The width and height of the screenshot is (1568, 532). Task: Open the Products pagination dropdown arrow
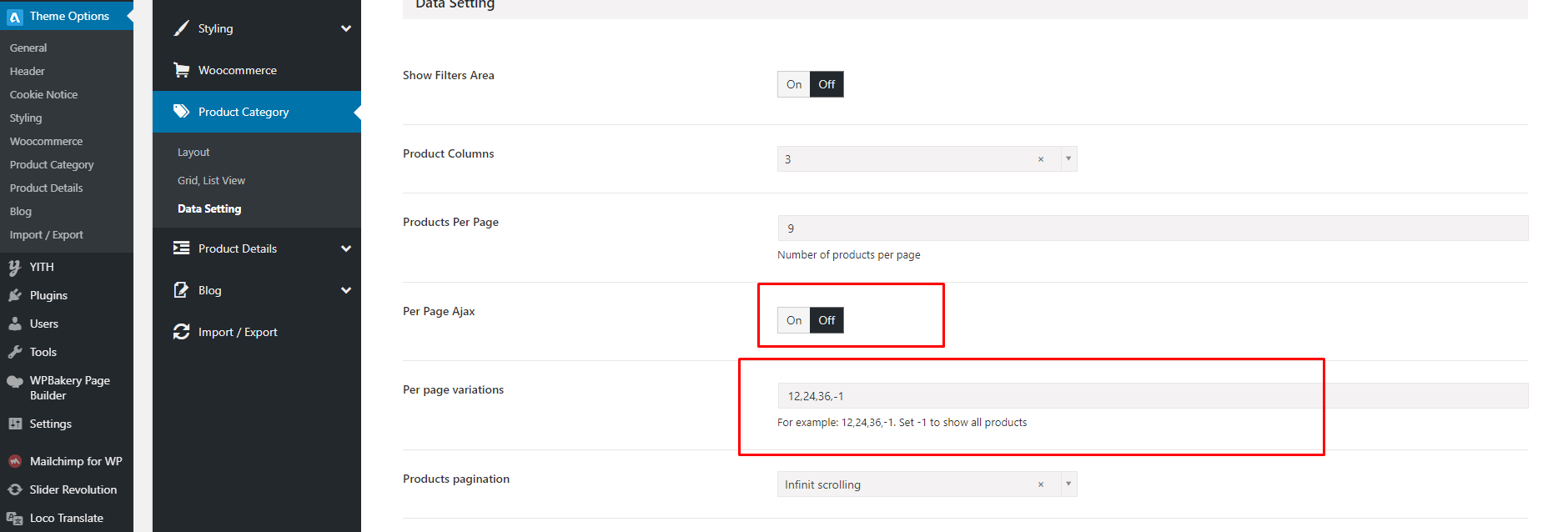[x=1068, y=484]
